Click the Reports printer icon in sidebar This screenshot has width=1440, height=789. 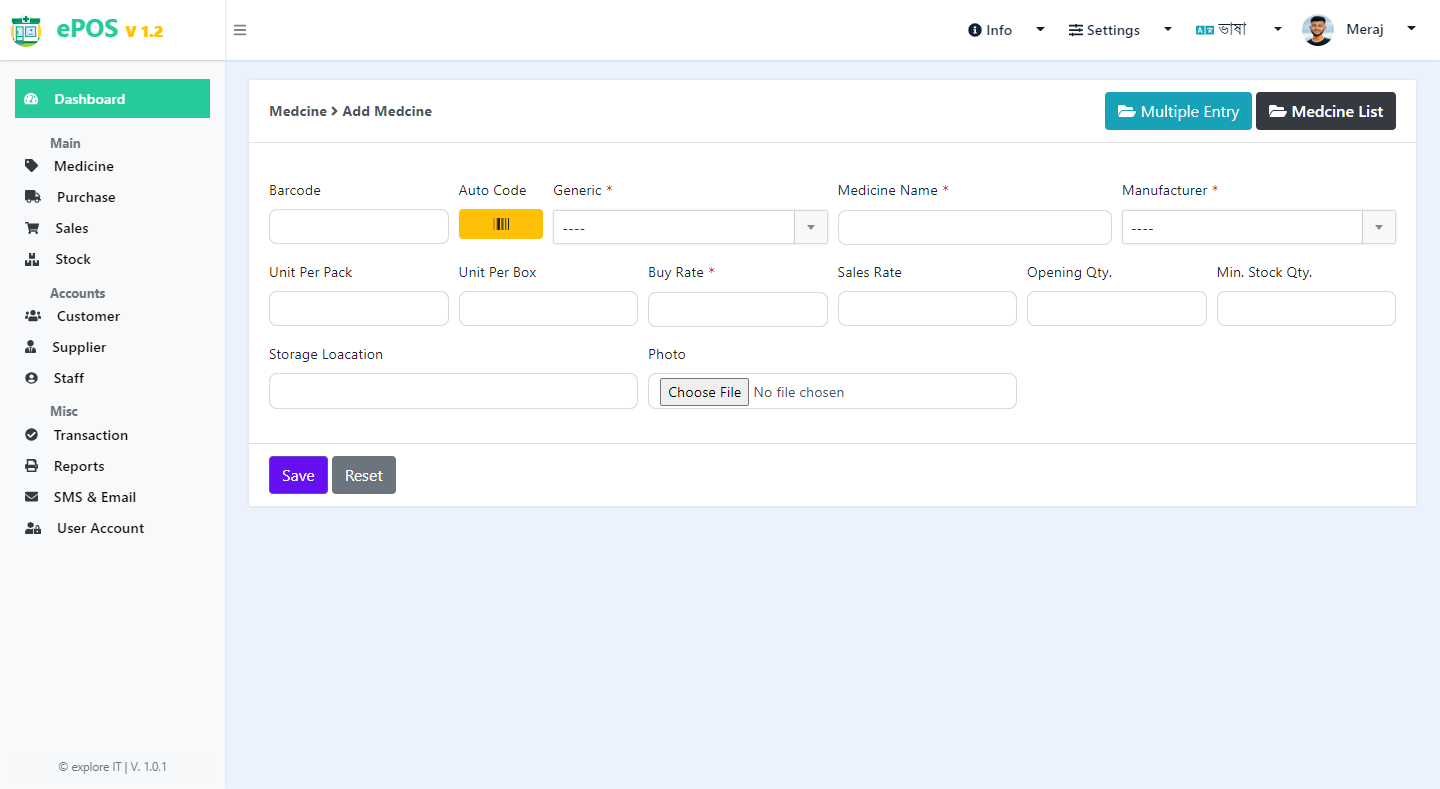pyautogui.click(x=32, y=466)
